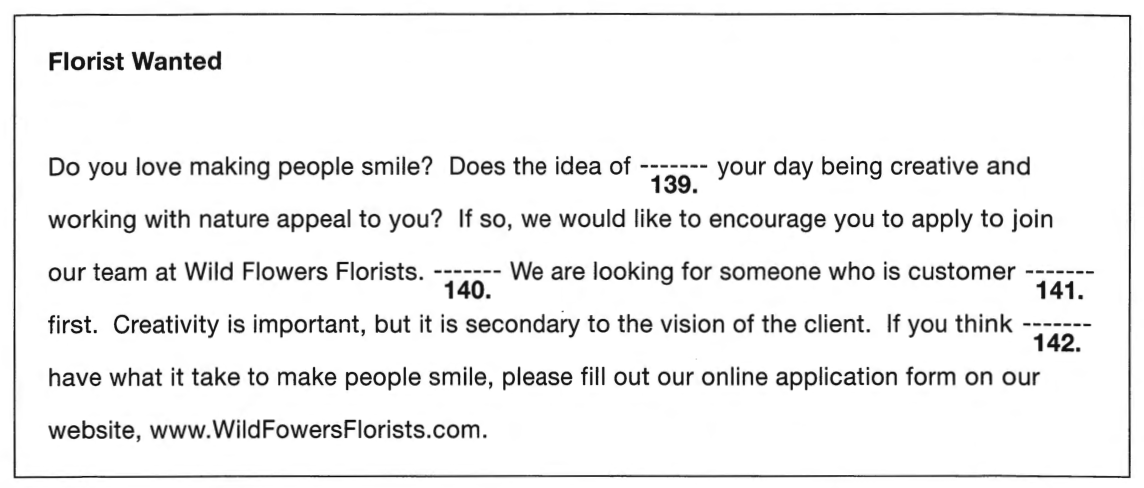Screen dimensions: 1144x488
Task: Click the number label '139.'
Action: click(674, 185)
